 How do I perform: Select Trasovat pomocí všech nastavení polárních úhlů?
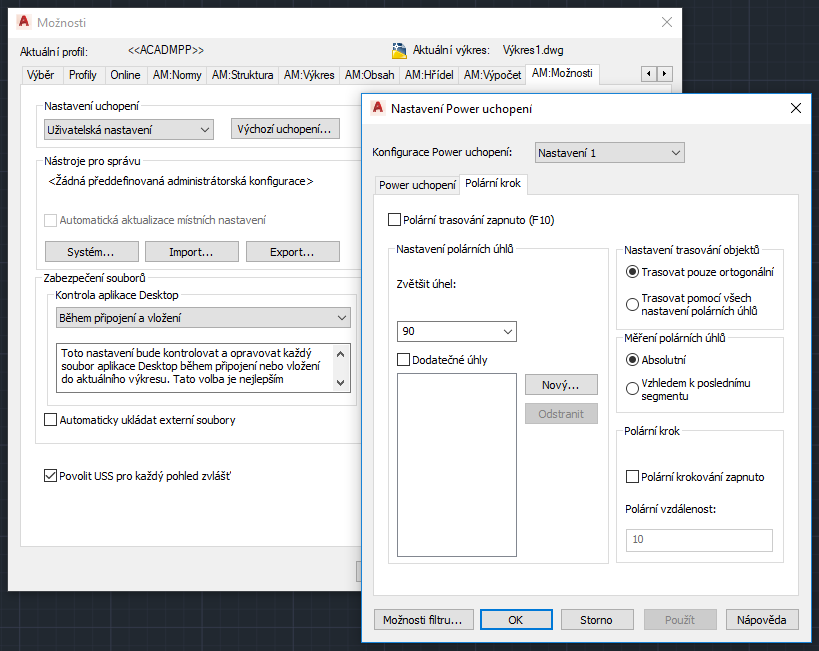point(632,304)
